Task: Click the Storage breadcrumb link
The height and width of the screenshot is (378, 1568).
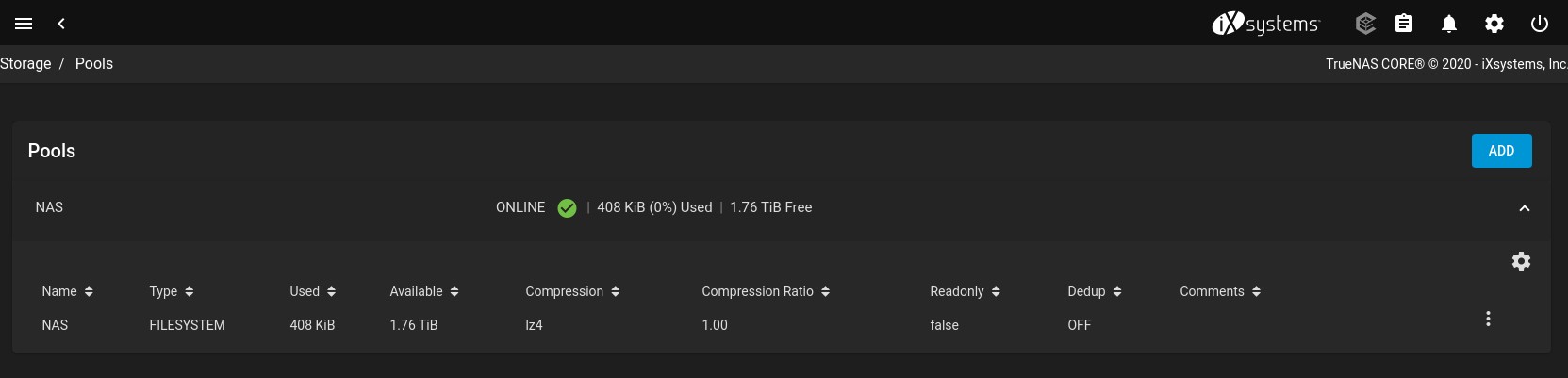Action: [x=25, y=63]
